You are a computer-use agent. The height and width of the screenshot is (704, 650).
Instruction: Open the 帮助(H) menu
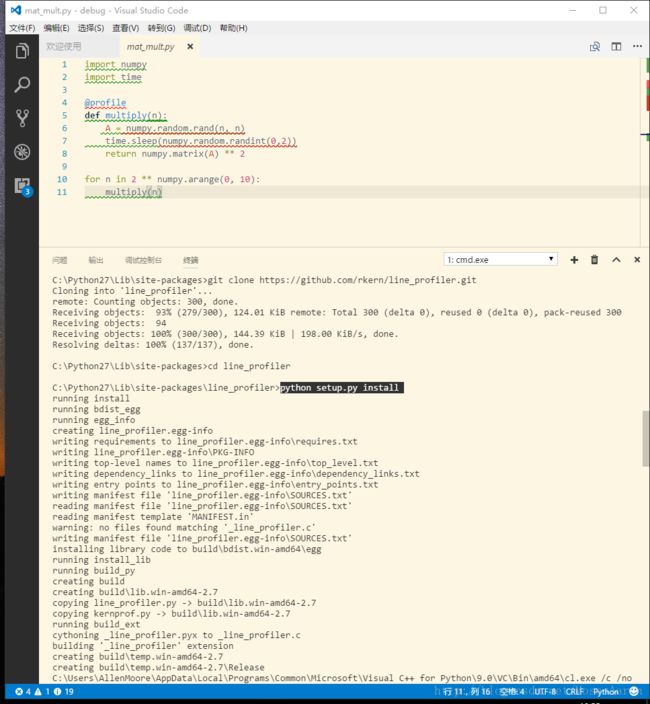pyautogui.click(x=233, y=28)
